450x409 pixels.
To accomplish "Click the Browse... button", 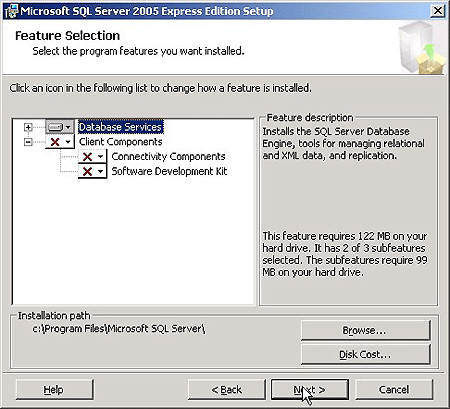I will click(365, 330).
